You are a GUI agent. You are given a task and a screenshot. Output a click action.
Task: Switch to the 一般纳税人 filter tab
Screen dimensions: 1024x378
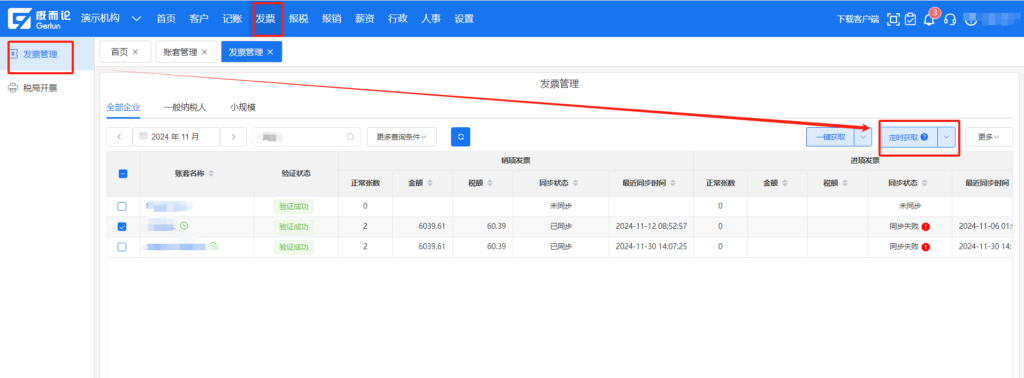(185, 107)
